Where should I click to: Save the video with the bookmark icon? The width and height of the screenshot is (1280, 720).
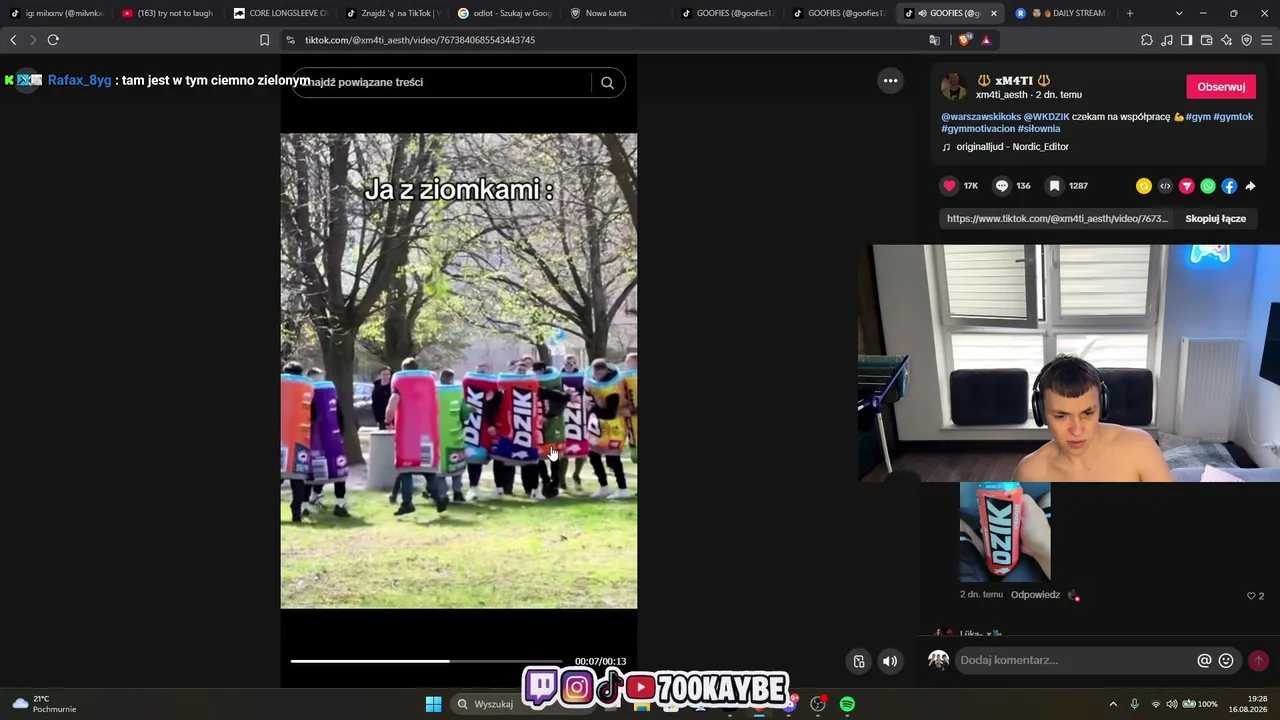coord(1054,186)
